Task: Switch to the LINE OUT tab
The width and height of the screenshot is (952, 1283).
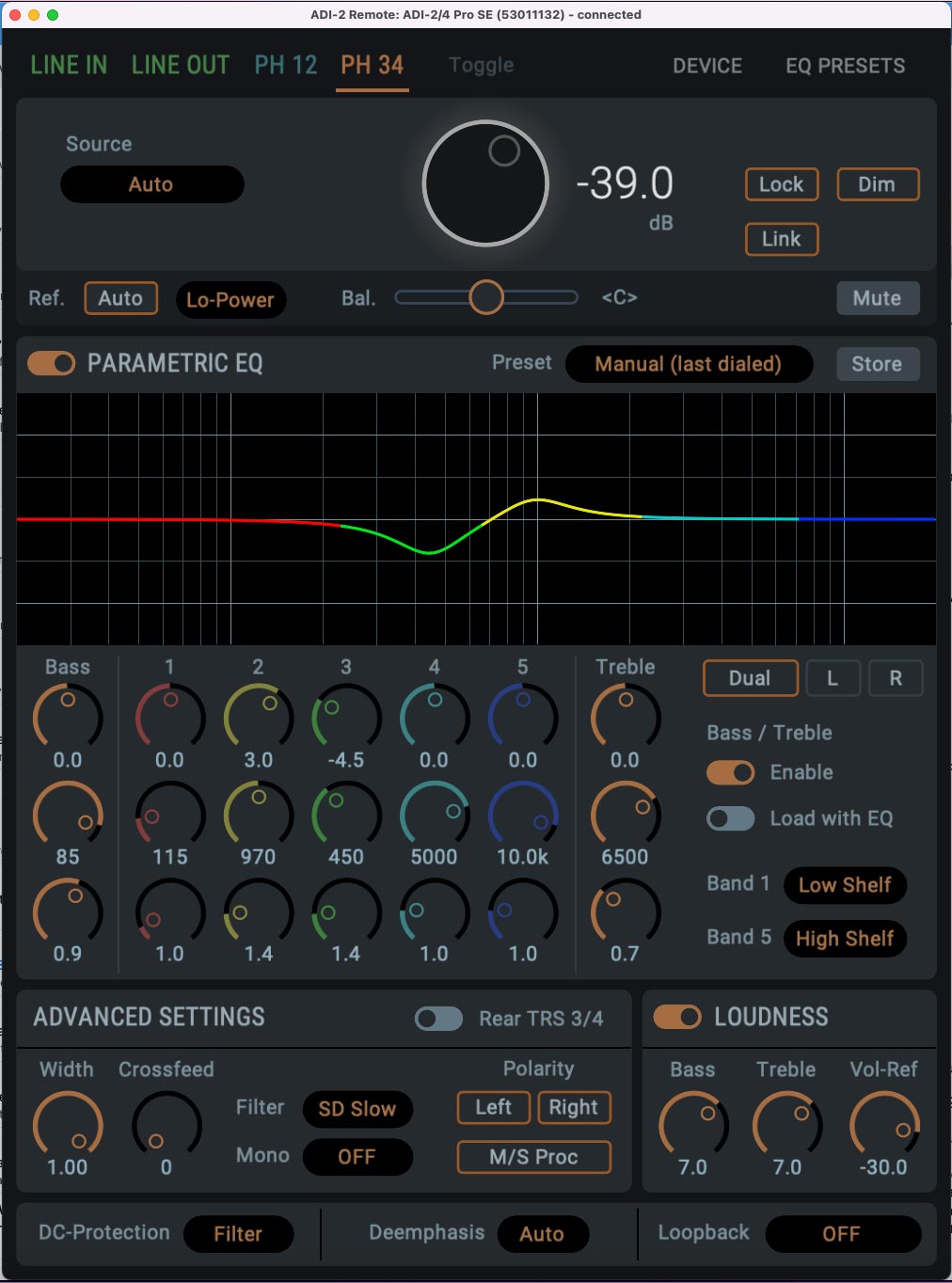Action: tap(181, 65)
